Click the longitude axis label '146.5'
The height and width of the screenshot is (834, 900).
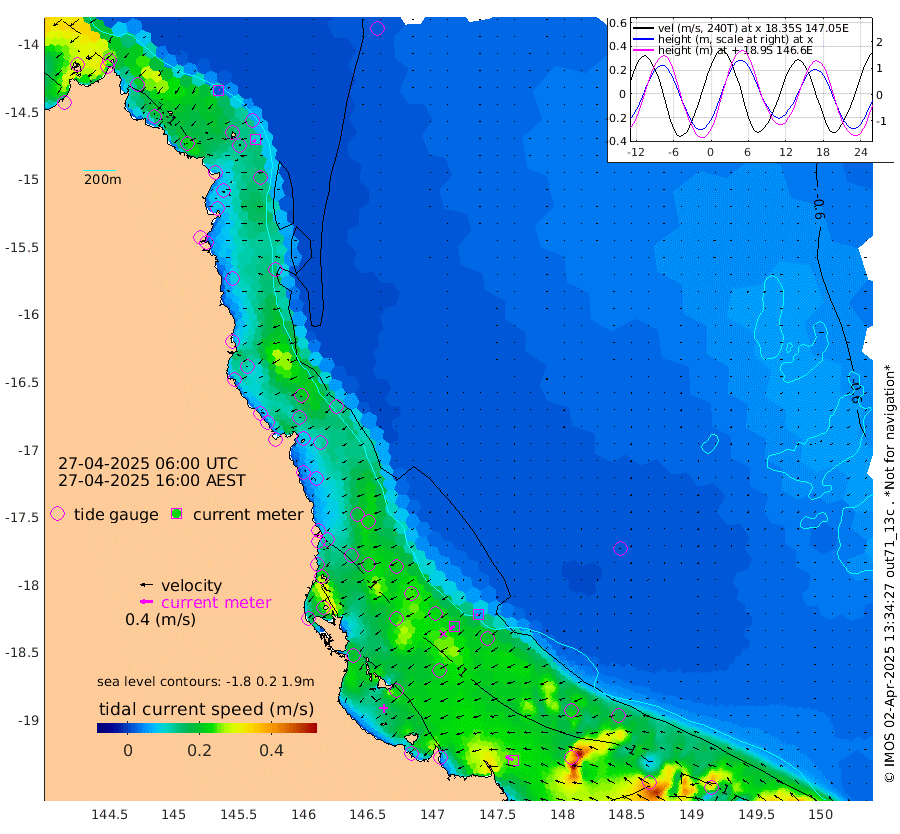(x=368, y=814)
